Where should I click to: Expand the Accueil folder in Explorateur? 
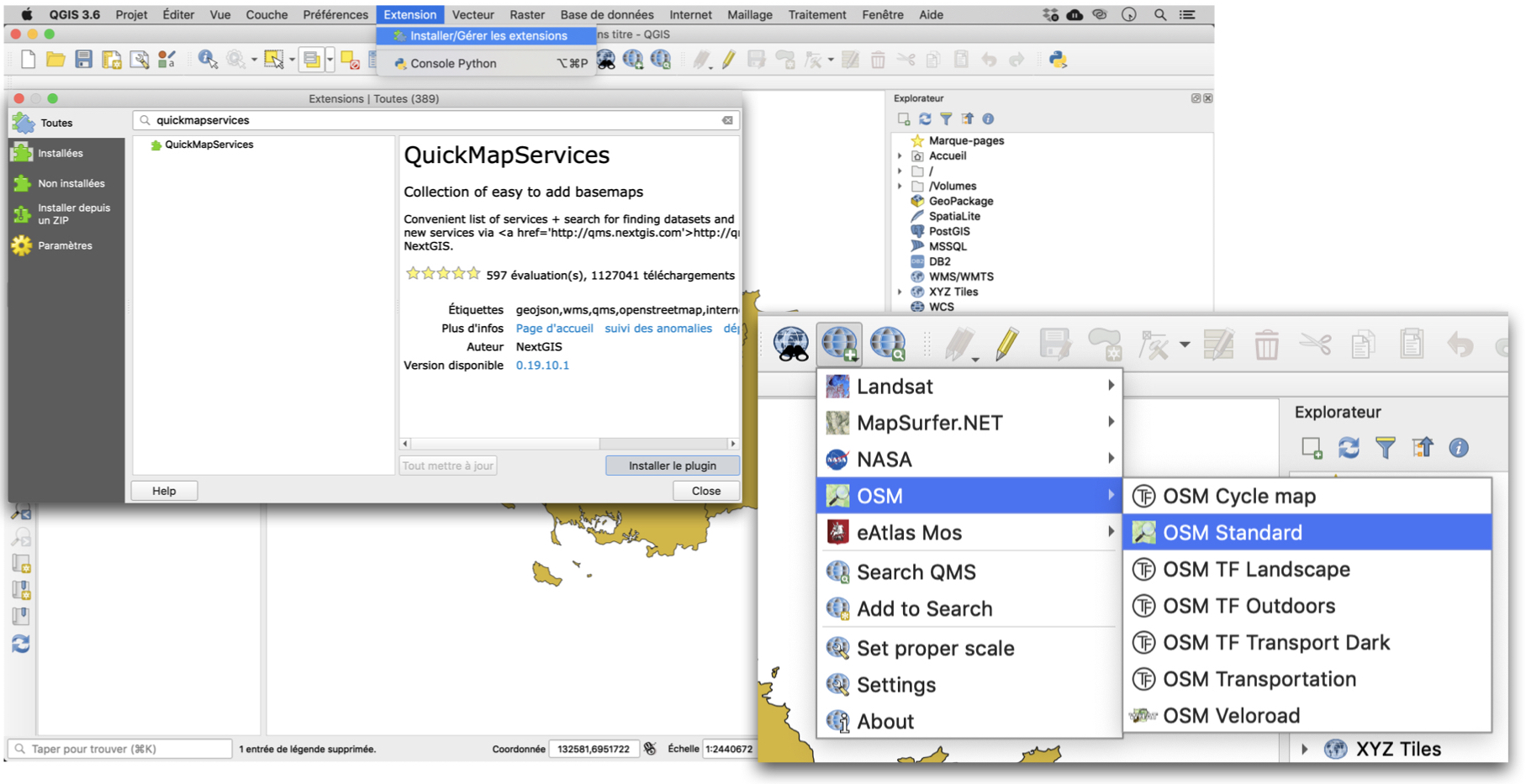coord(900,156)
